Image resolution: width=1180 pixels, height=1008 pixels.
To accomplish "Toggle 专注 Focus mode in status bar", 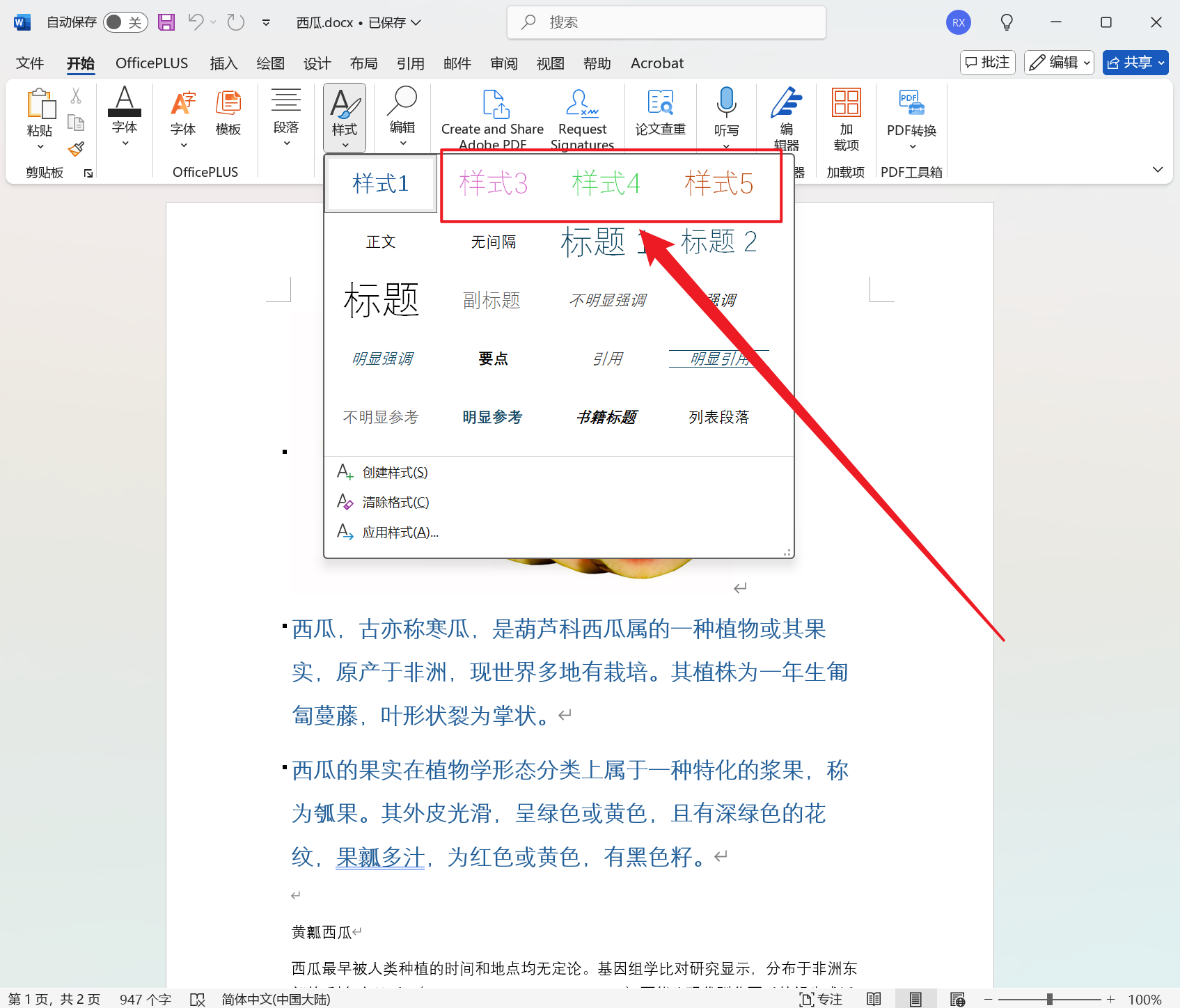I will tap(821, 998).
